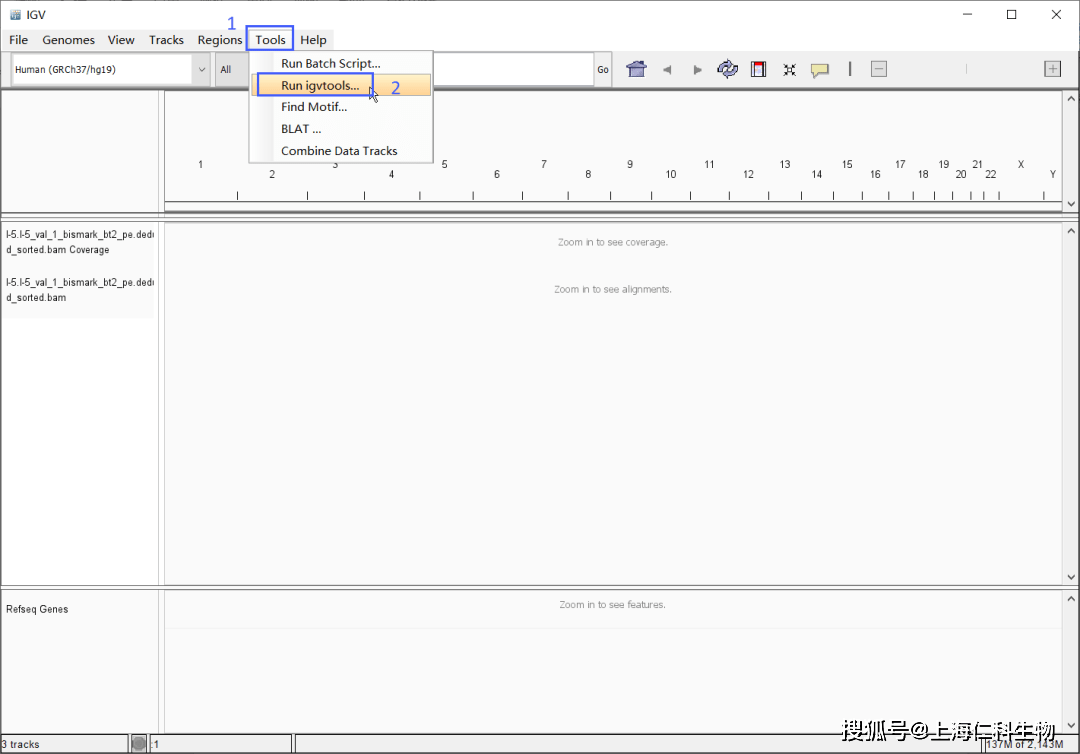Viewport: 1080px width, 754px height.
Task: Click the Home genome view icon
Action: pos(636,69)
